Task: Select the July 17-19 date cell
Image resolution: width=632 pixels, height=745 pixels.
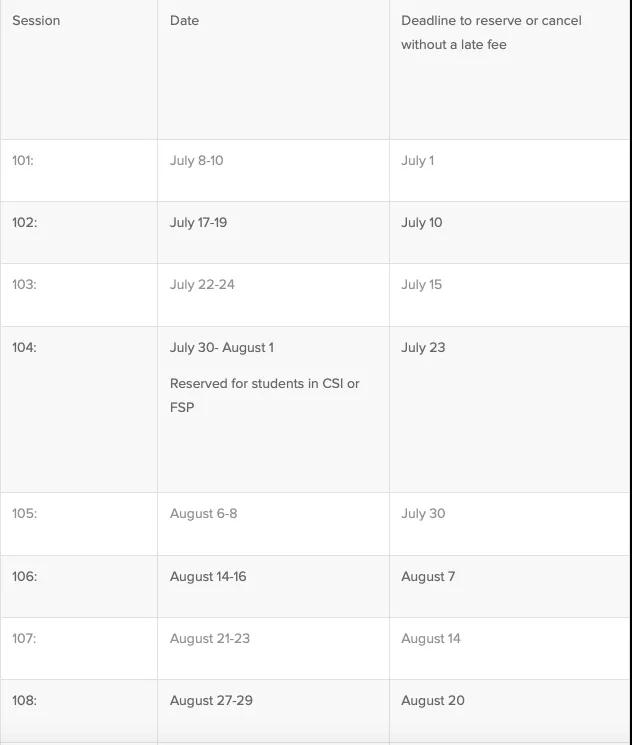Action: [x=198, y=223]
